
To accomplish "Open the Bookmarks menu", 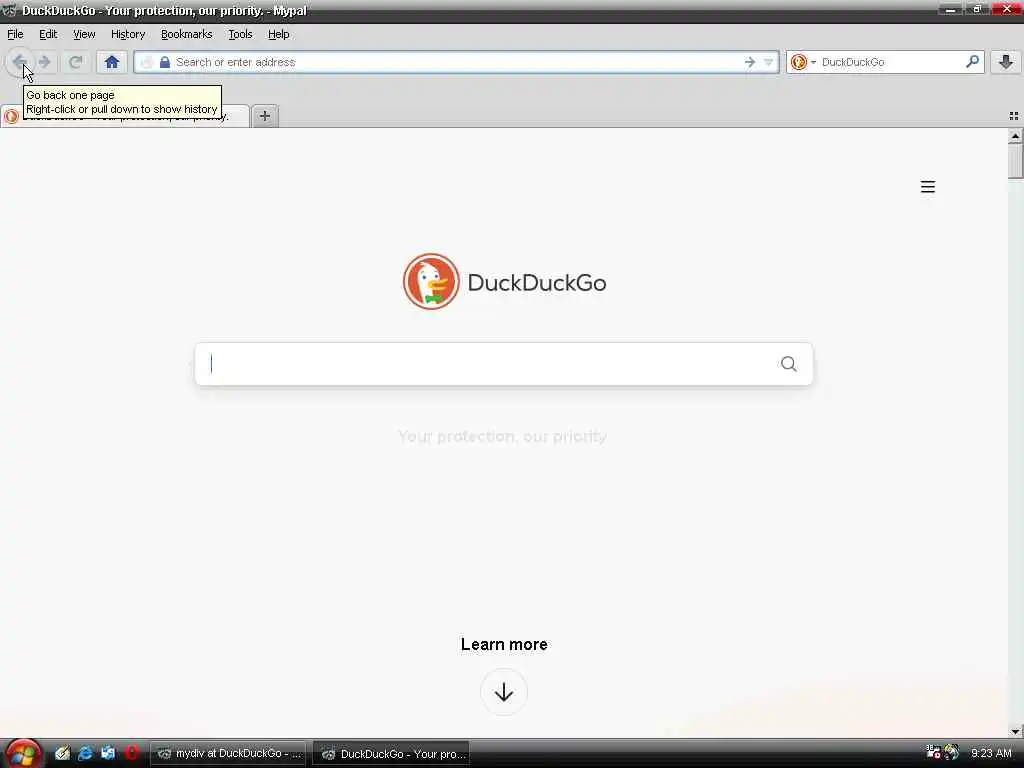I will pyautogui.click(x=186, y=34).
